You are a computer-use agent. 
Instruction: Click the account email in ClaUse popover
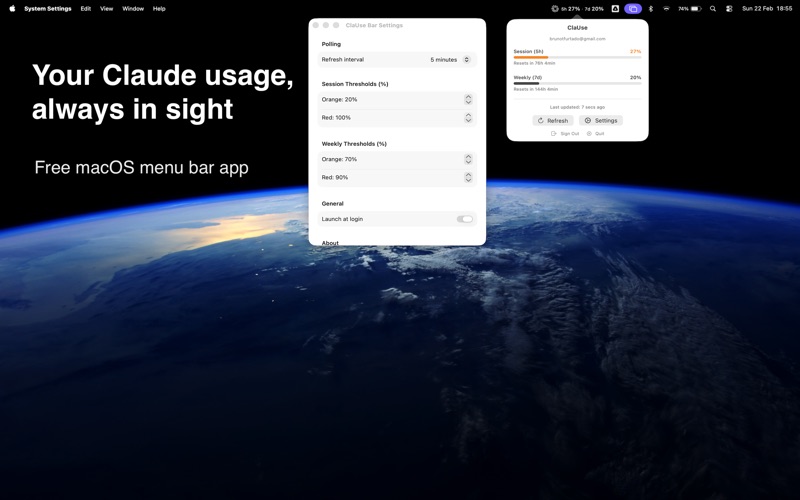tap(577, 39)
